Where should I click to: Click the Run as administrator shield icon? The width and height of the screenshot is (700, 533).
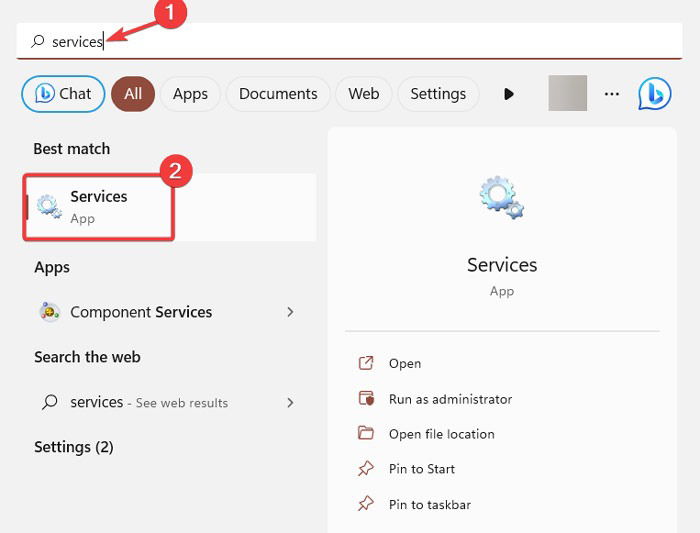point(366,398)
